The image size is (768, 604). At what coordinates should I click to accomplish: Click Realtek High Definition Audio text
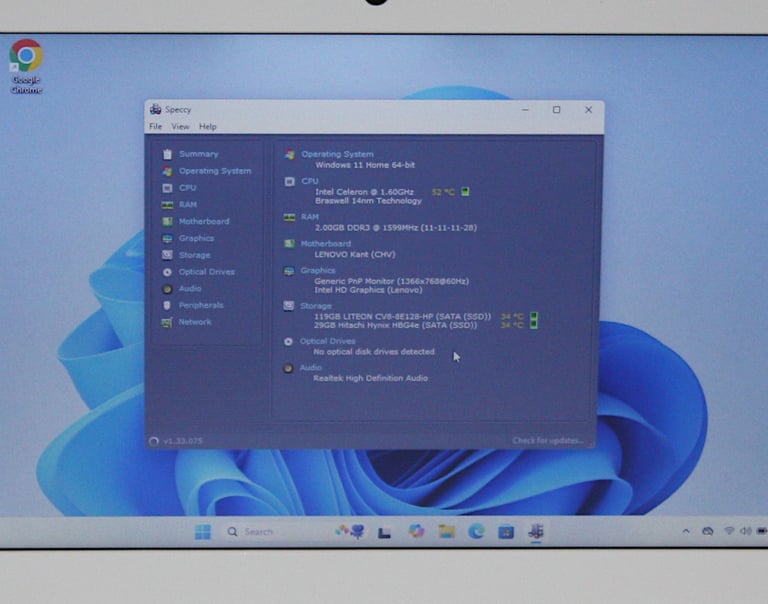[370, 378]
